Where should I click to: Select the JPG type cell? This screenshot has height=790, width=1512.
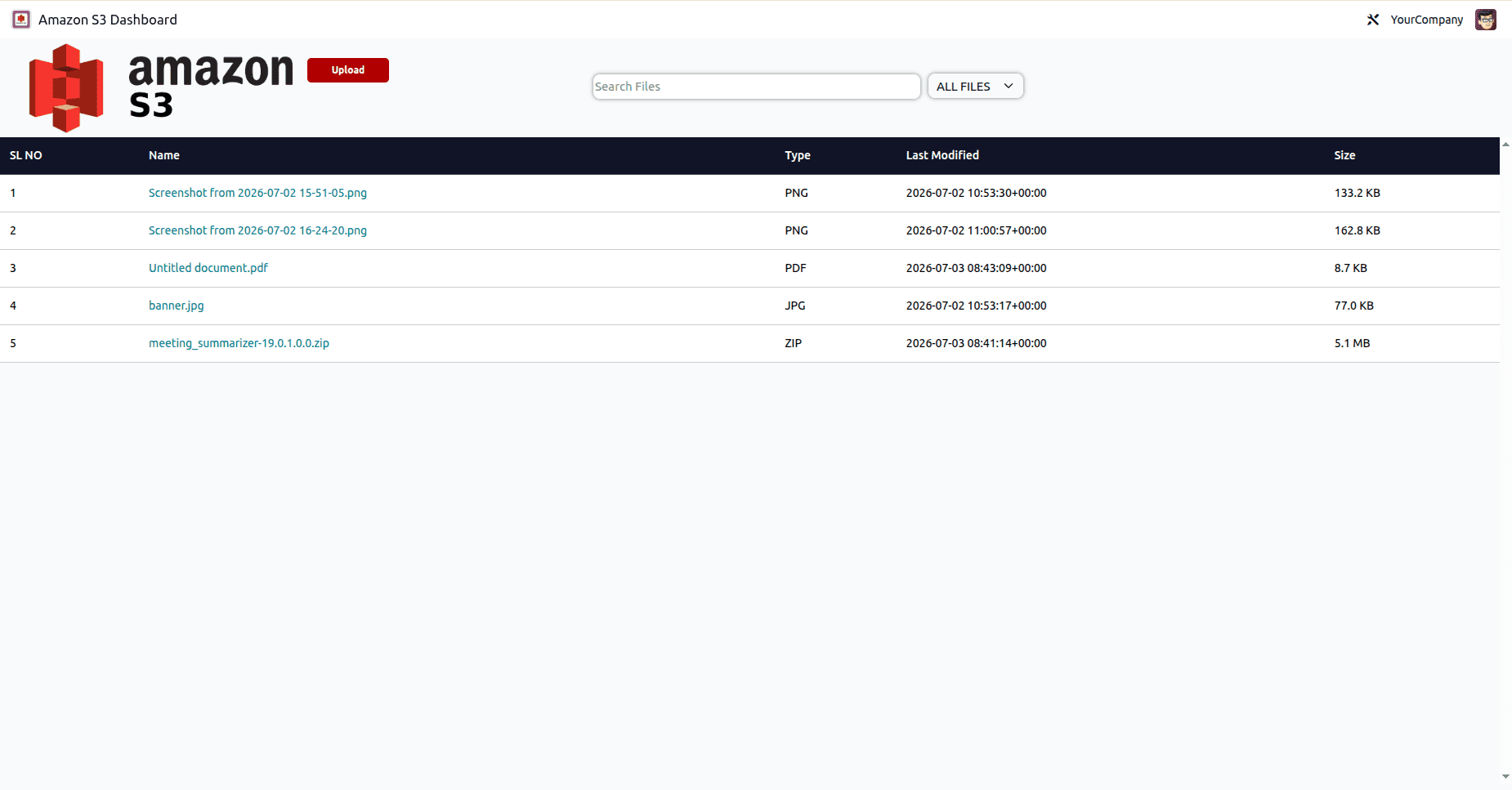click(x=795, y=306)
